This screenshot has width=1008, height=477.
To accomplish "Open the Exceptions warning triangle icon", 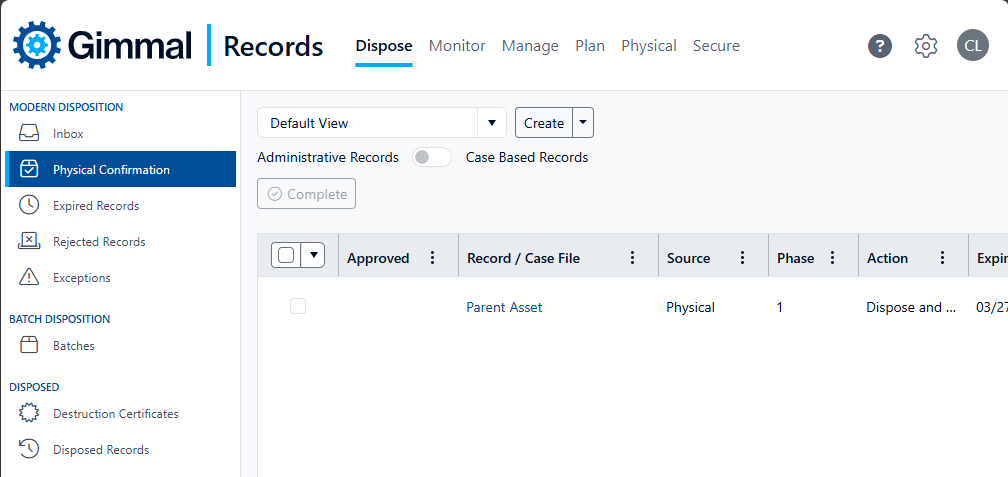I will (x=29, y=278).
